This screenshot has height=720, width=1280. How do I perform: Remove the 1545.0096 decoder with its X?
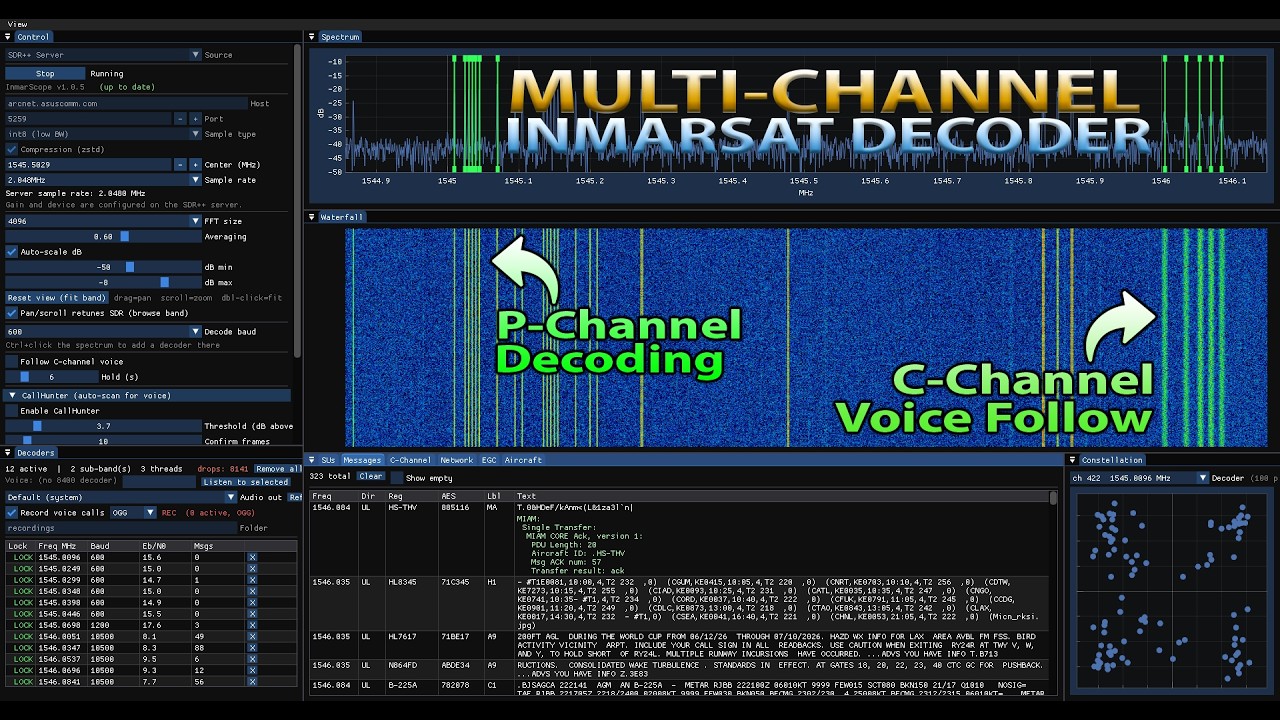tap(252, 557)
